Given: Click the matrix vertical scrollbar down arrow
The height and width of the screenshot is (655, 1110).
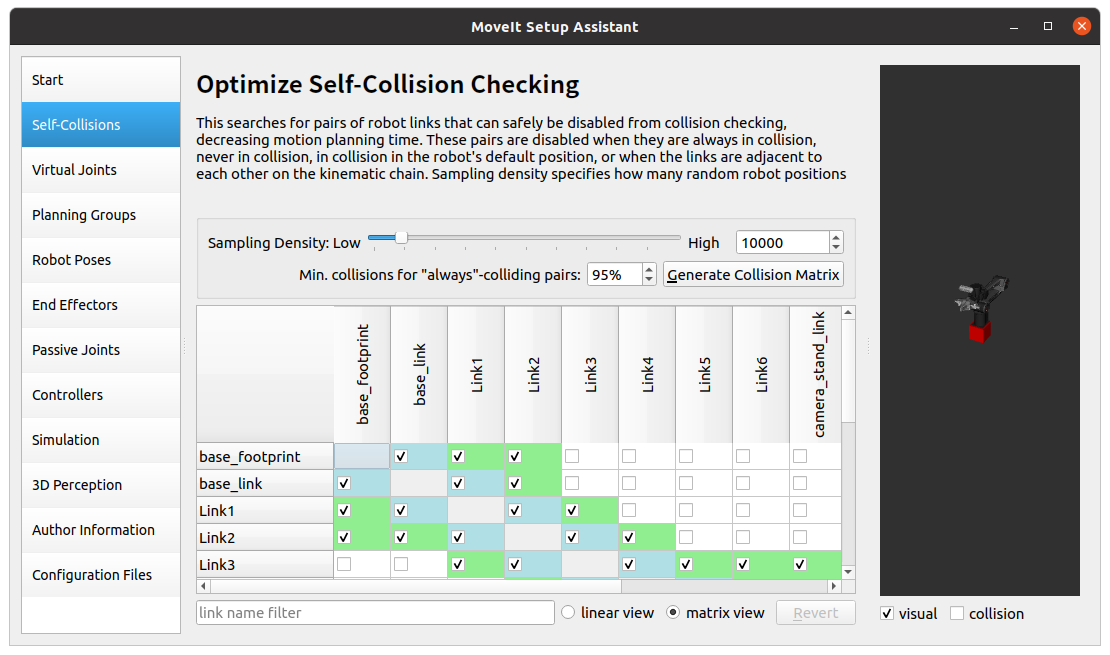Looking at the screenshot, I should coord(848,572).
